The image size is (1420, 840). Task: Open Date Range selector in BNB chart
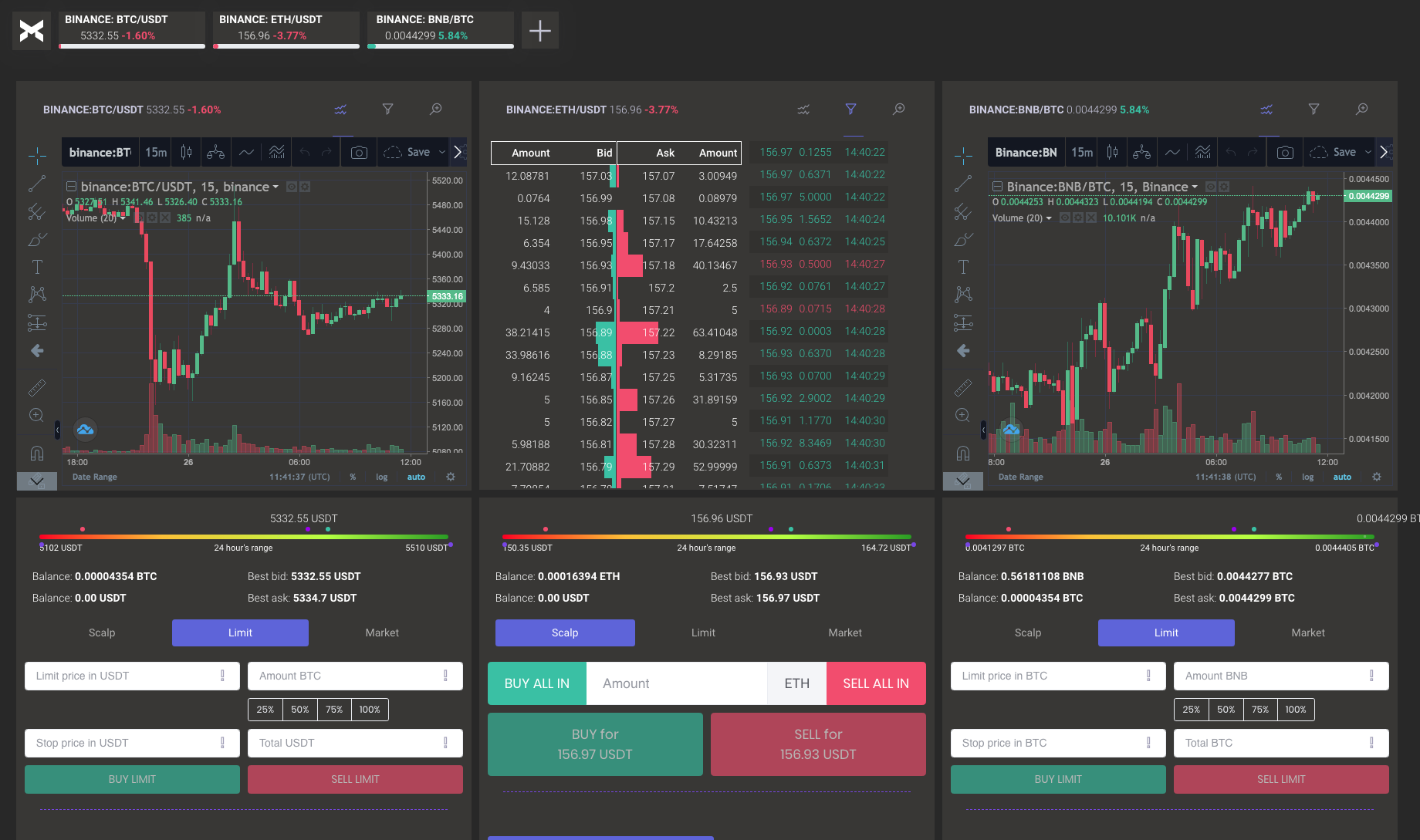[x=1020, y=477]
